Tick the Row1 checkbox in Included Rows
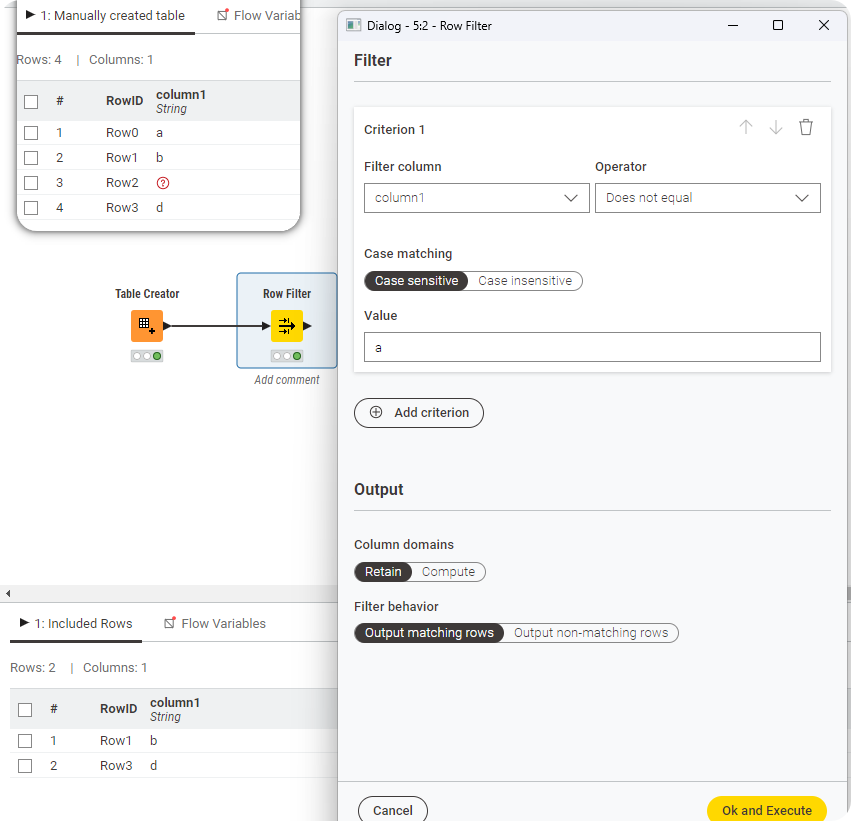This screenshot has width=851, height=821. tap(25, 741)
